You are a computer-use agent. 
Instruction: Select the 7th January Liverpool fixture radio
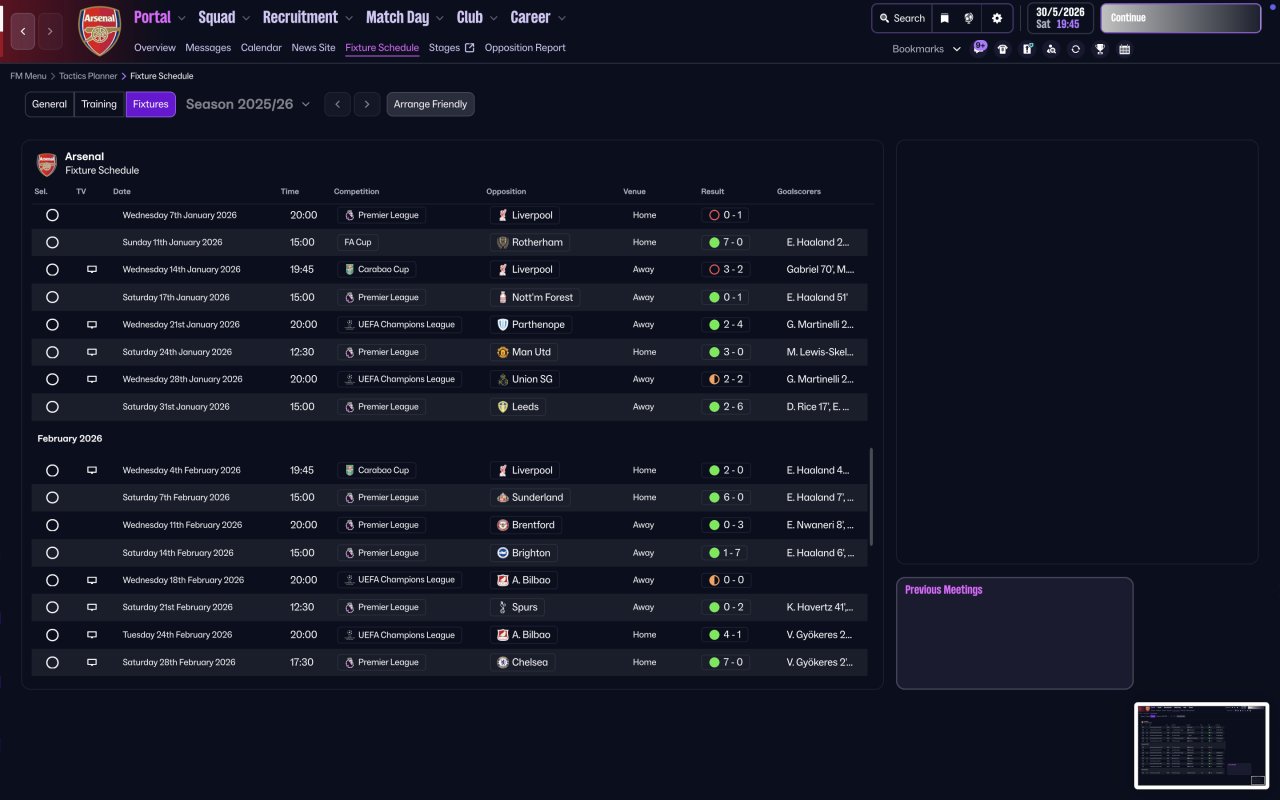click(x=52, y=215)
